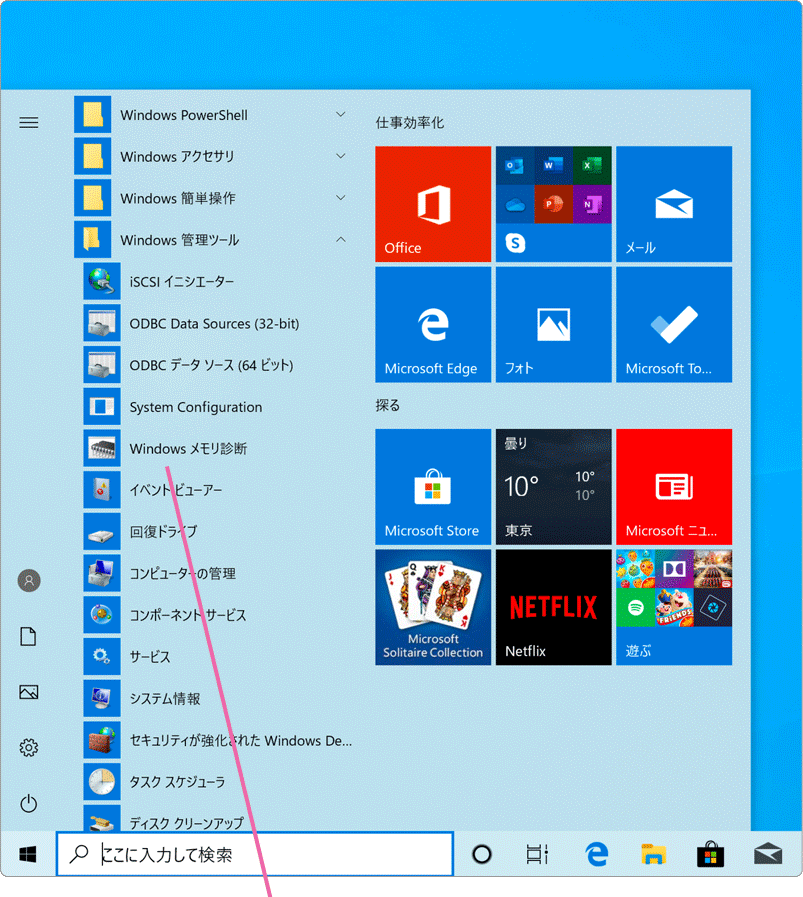This screenshot has height=897, width=803.
Task: Open iSCSI イニシエーター icon
Action: click(102, 281)
